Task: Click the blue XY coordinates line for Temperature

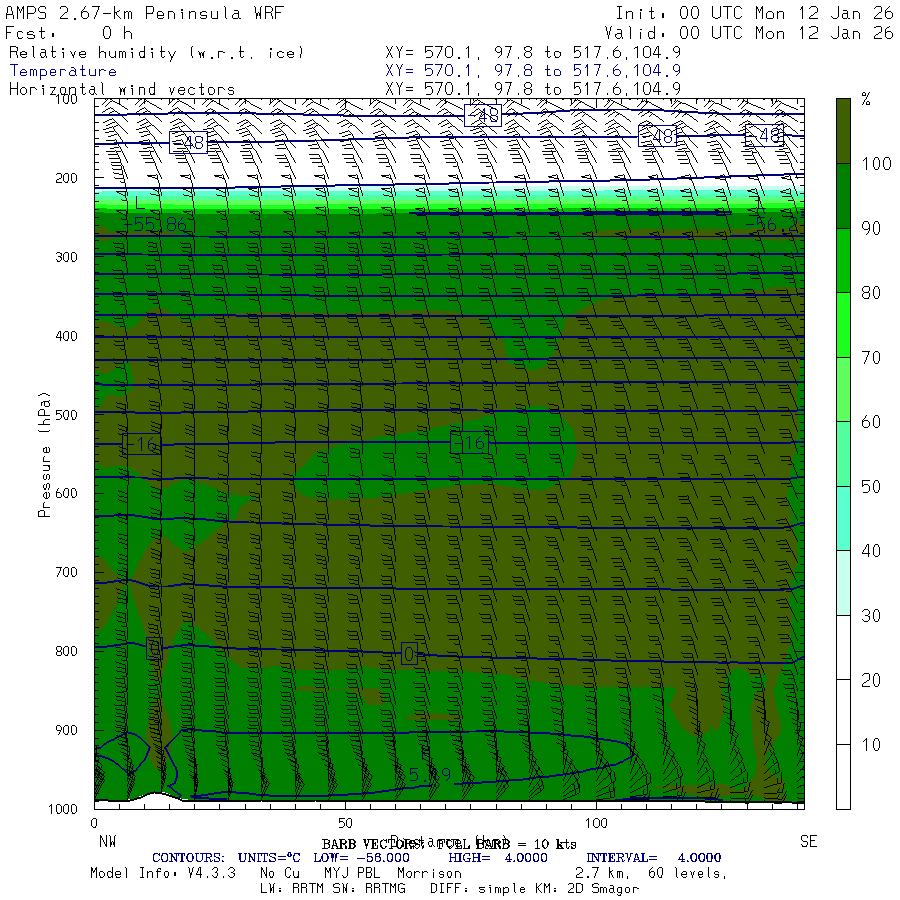Action: click(x=533, y=71)
